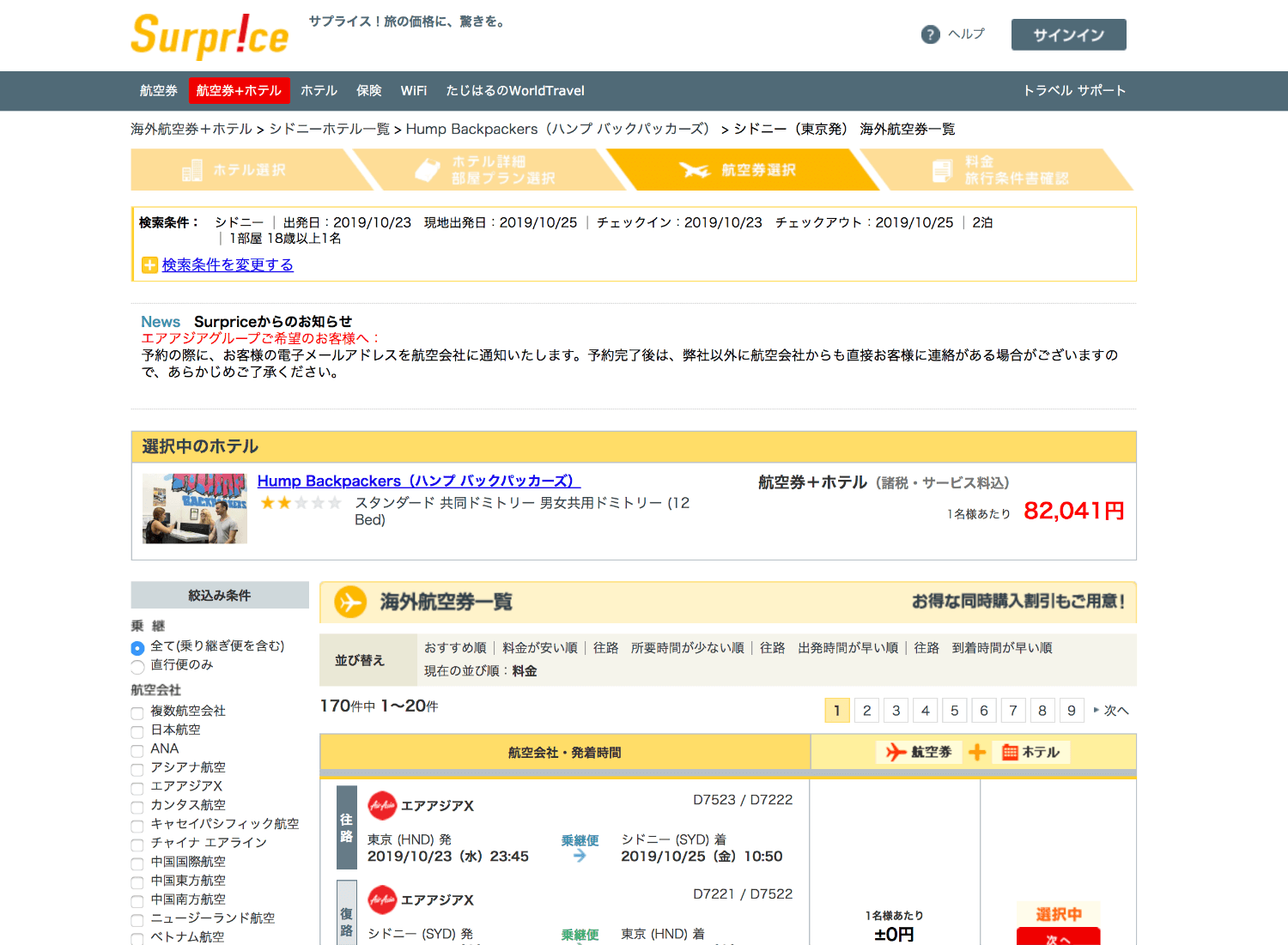The height and width of the screenshot is (945, 1288).
Task: Click the red 次へ button under 選択中
Action: [x=1058, y=936]
